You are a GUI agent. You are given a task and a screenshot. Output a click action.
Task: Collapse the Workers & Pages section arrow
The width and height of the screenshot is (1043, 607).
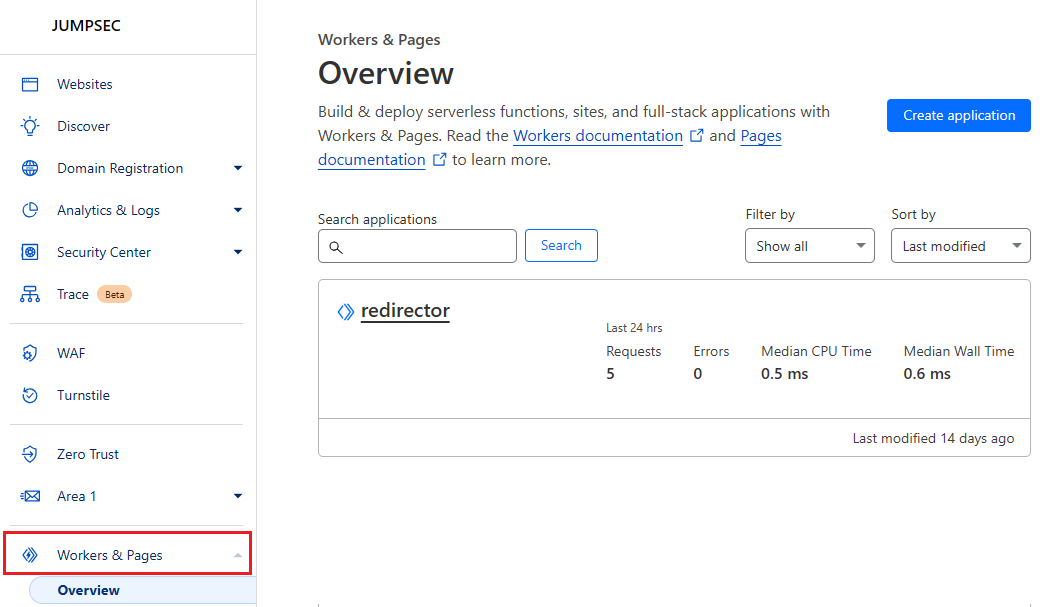tap(237, 555)
